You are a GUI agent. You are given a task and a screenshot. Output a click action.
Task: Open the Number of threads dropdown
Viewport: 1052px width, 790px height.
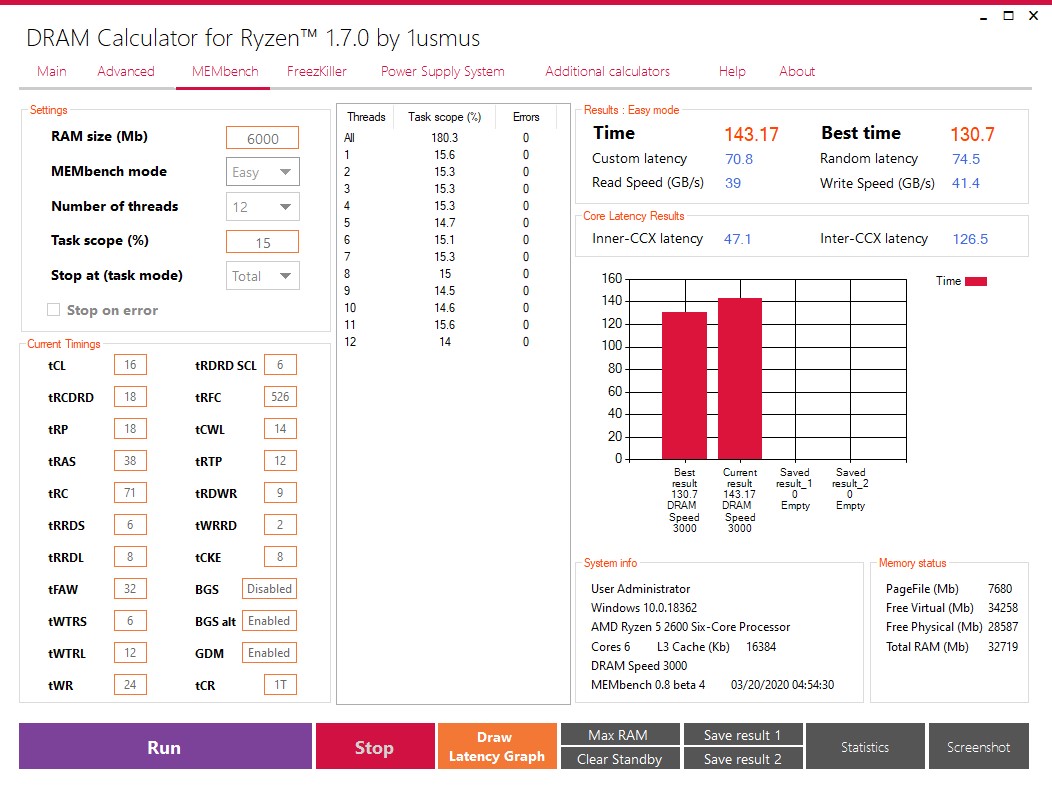pos(262,207)
